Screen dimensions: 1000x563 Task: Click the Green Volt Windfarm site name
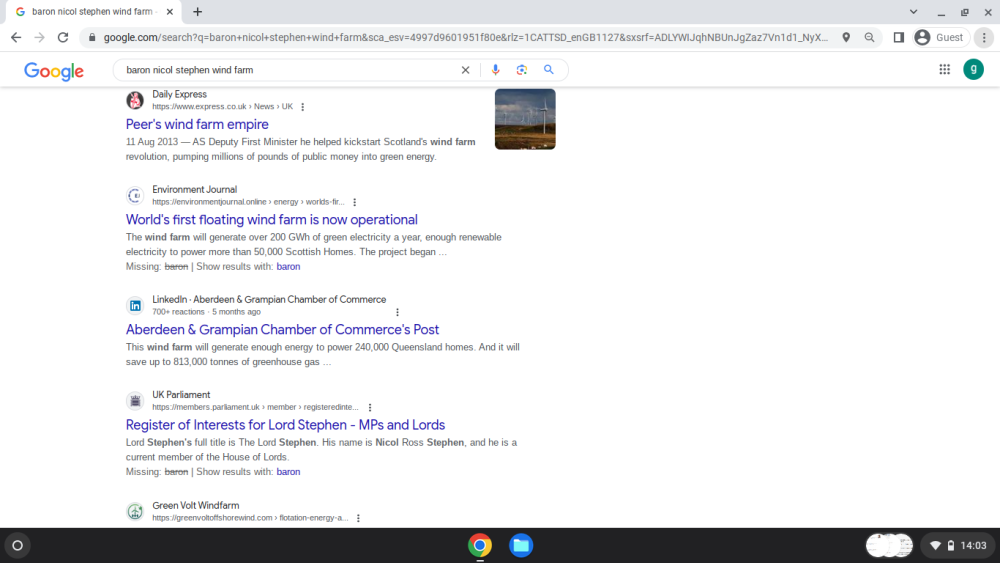196,506
